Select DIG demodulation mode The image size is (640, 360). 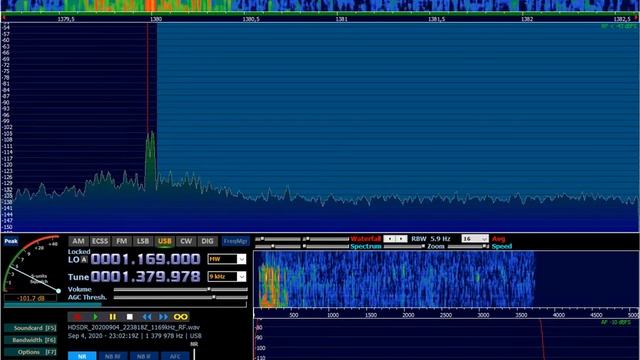coord(207,241)
